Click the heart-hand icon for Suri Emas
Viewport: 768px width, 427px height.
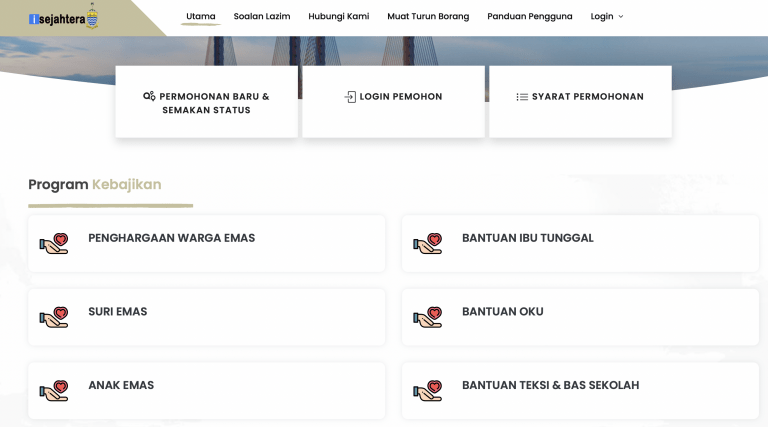pyautogui.click(x=54, y=317)
